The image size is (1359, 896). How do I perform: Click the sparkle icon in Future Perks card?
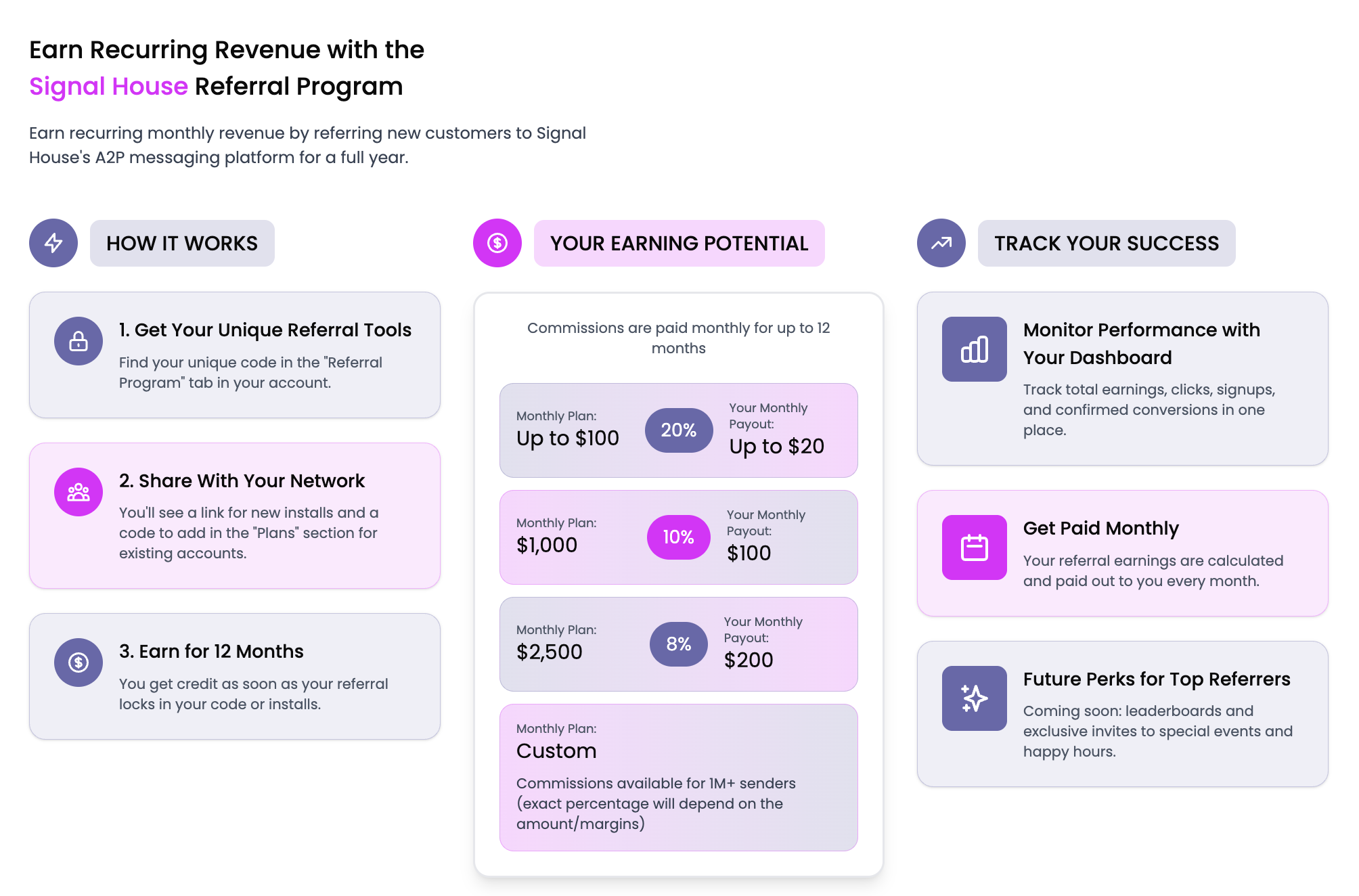(975, 698)
